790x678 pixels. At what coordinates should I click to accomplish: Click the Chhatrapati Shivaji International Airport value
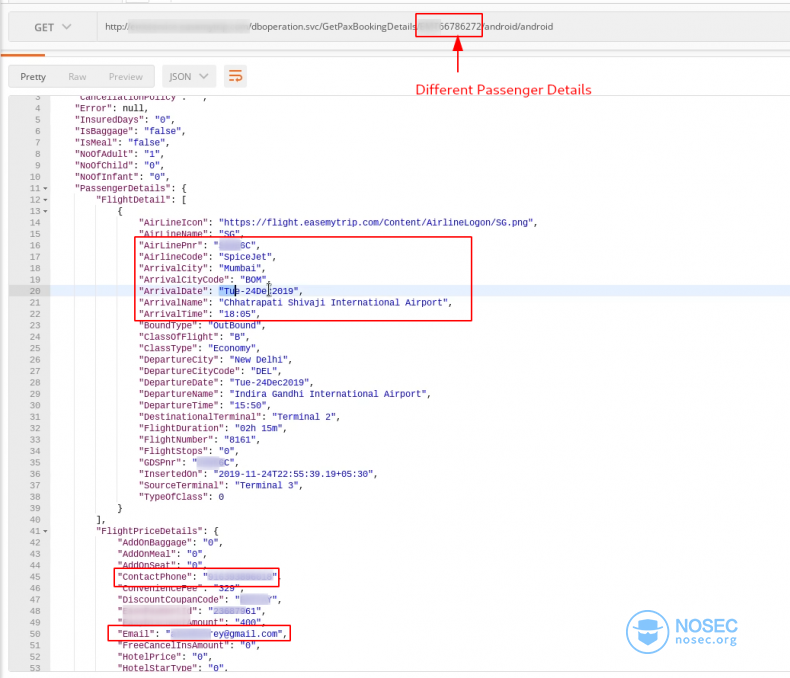pos(335,303)
